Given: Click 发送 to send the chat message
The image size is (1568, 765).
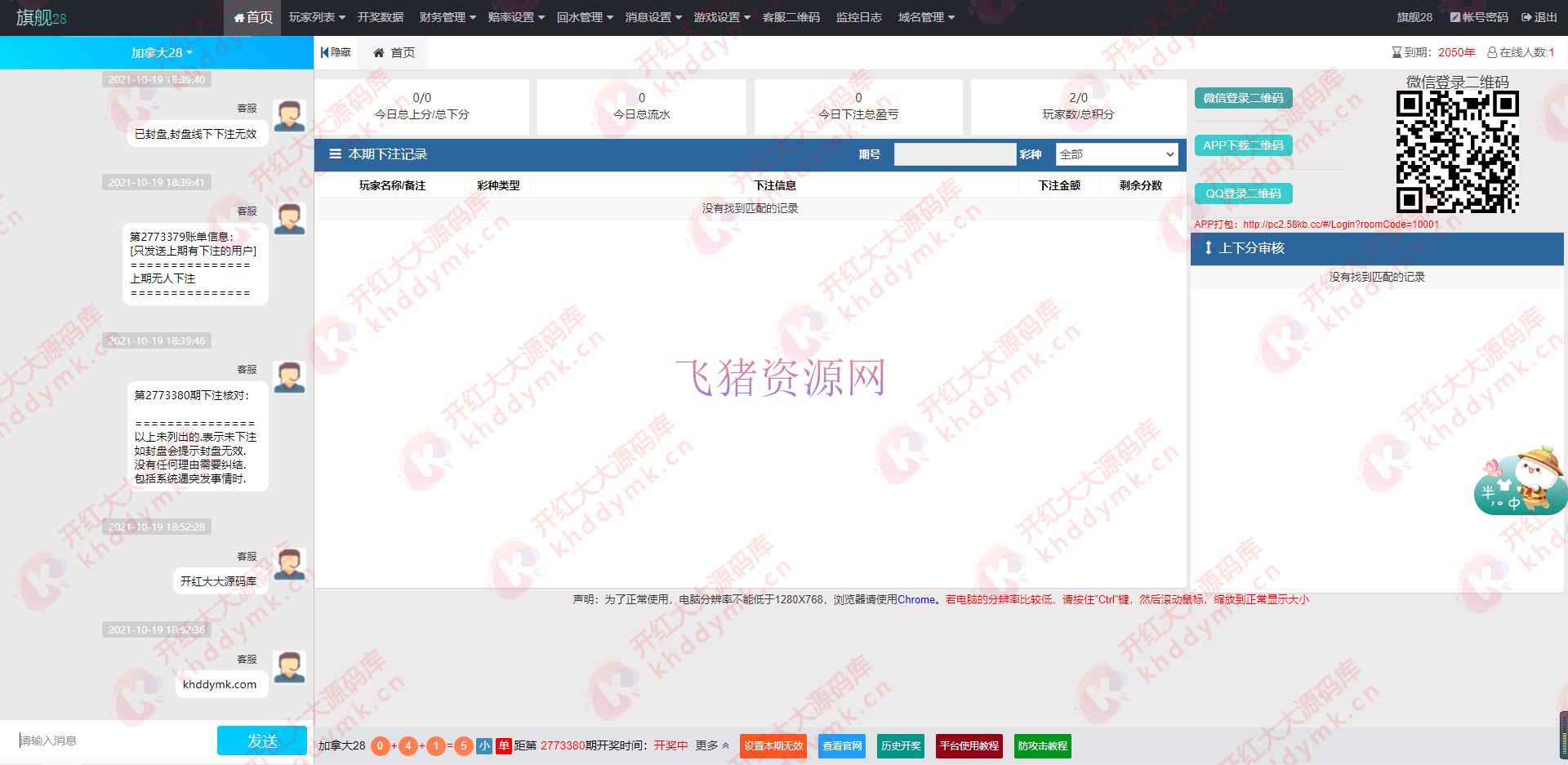Looking at the screenshot, I should coord(261,740).
